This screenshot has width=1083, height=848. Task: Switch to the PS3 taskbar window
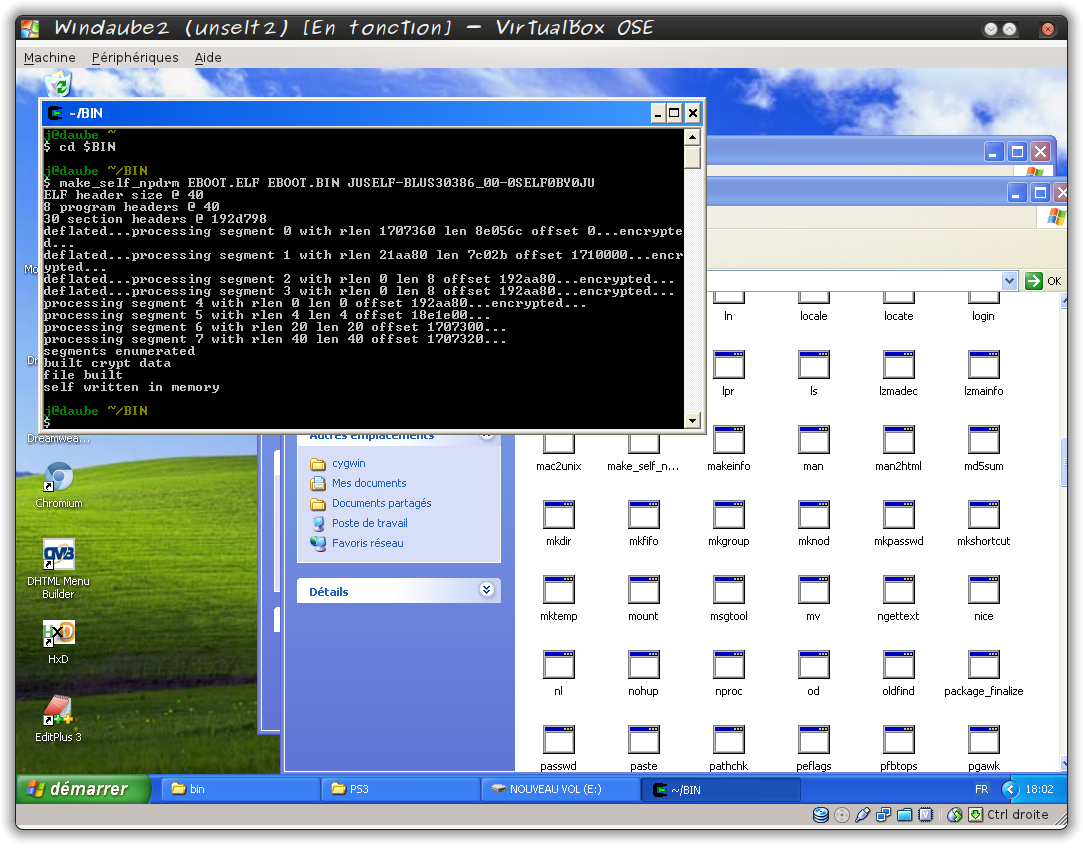coord(401,789)
